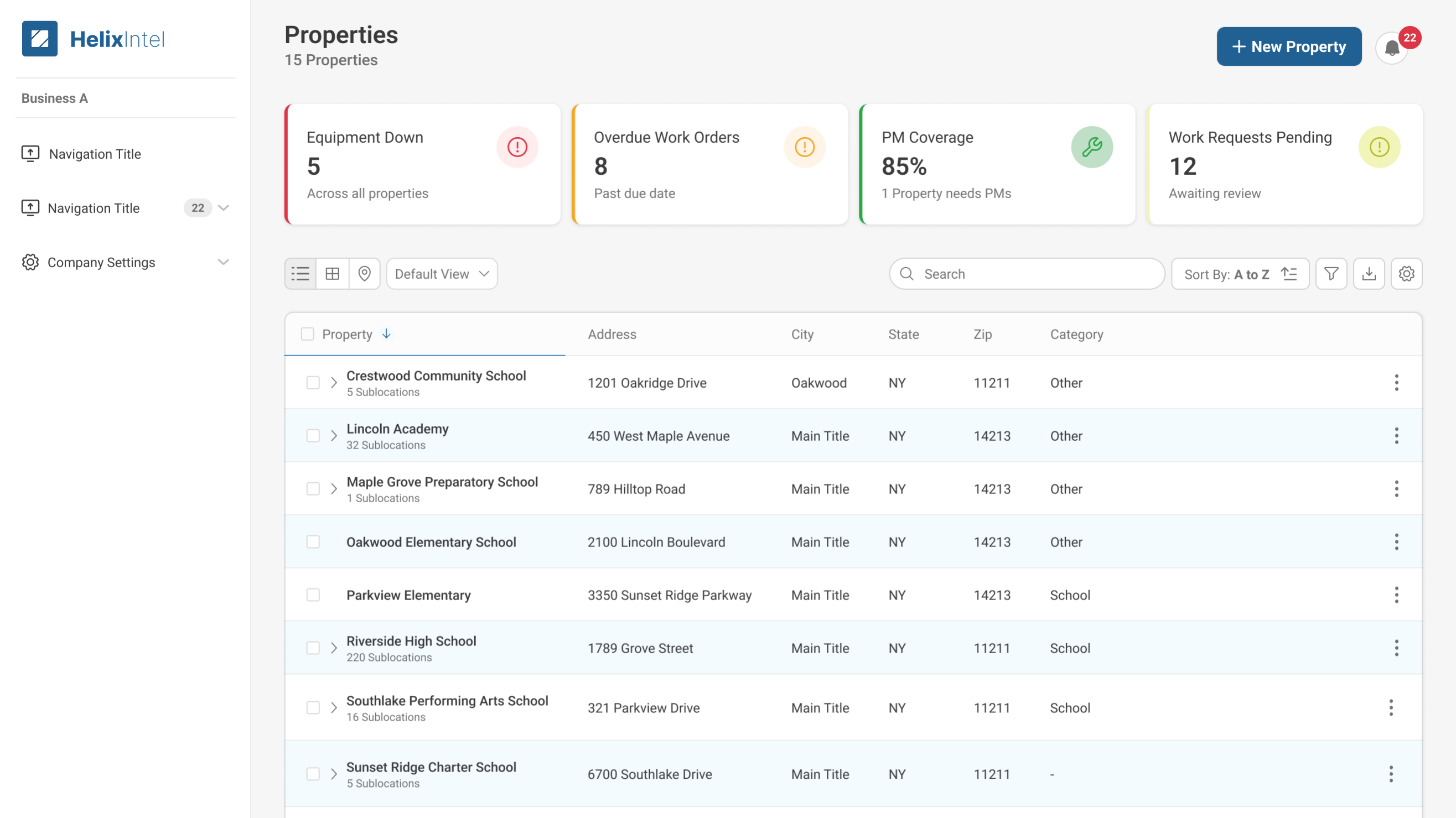1456x818 pixels.
Task: Sort by Address column header
Action: (x=612, y=334)
